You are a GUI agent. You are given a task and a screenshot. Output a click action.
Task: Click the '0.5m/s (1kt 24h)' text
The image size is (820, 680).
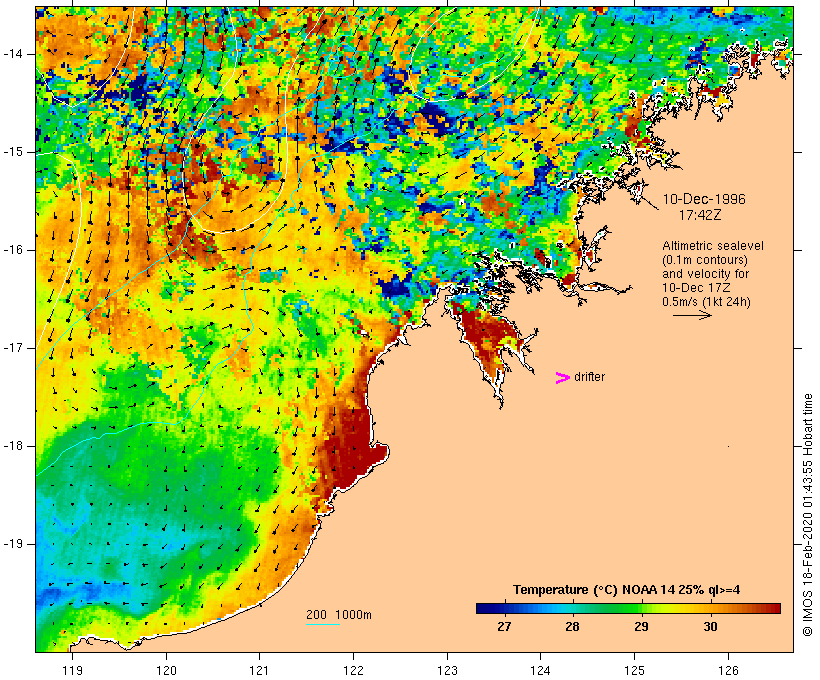(706, 302)
